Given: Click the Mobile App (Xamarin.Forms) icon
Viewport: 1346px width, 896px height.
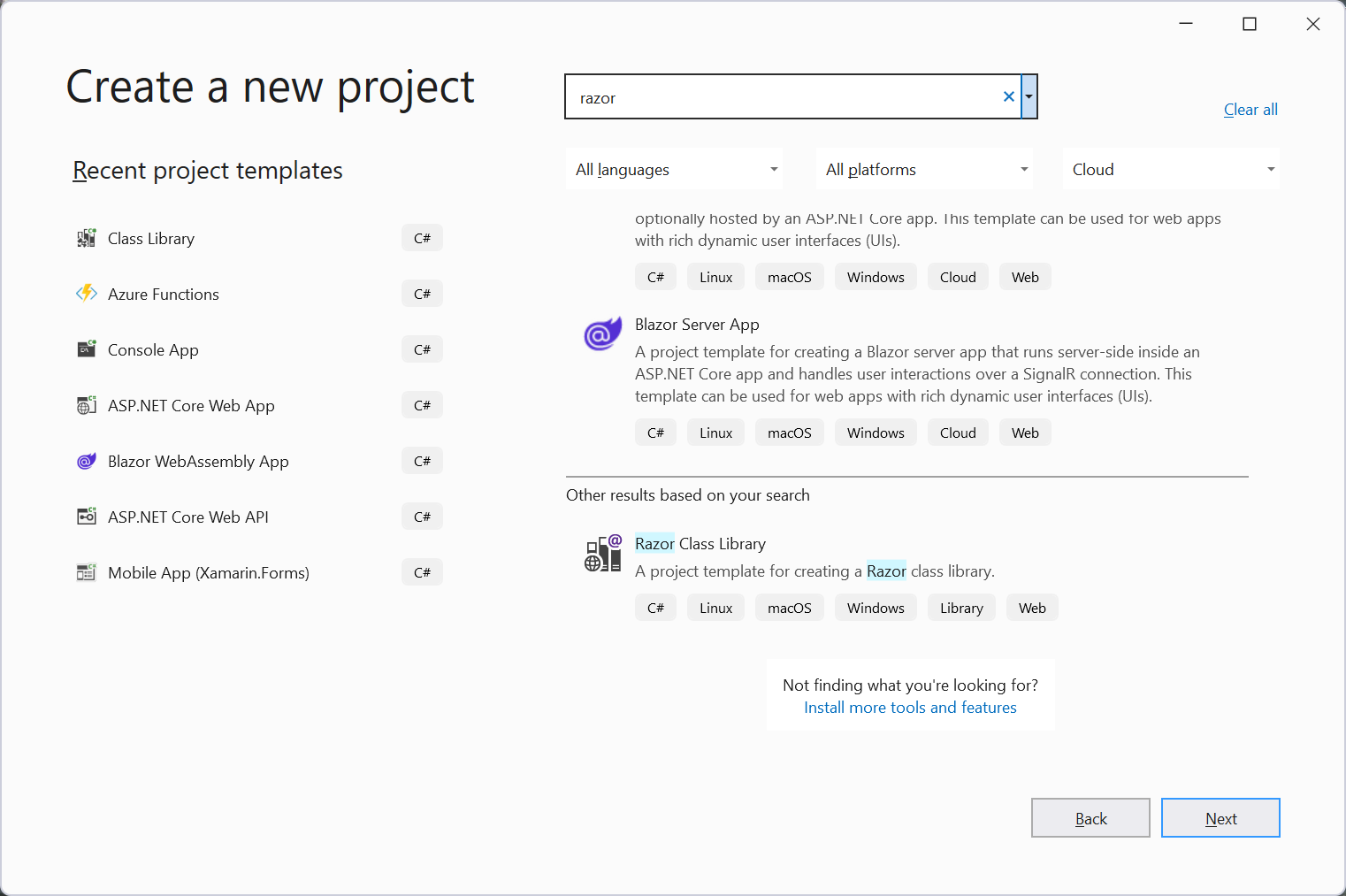Looking at the screenshot, I should (86, 571).
